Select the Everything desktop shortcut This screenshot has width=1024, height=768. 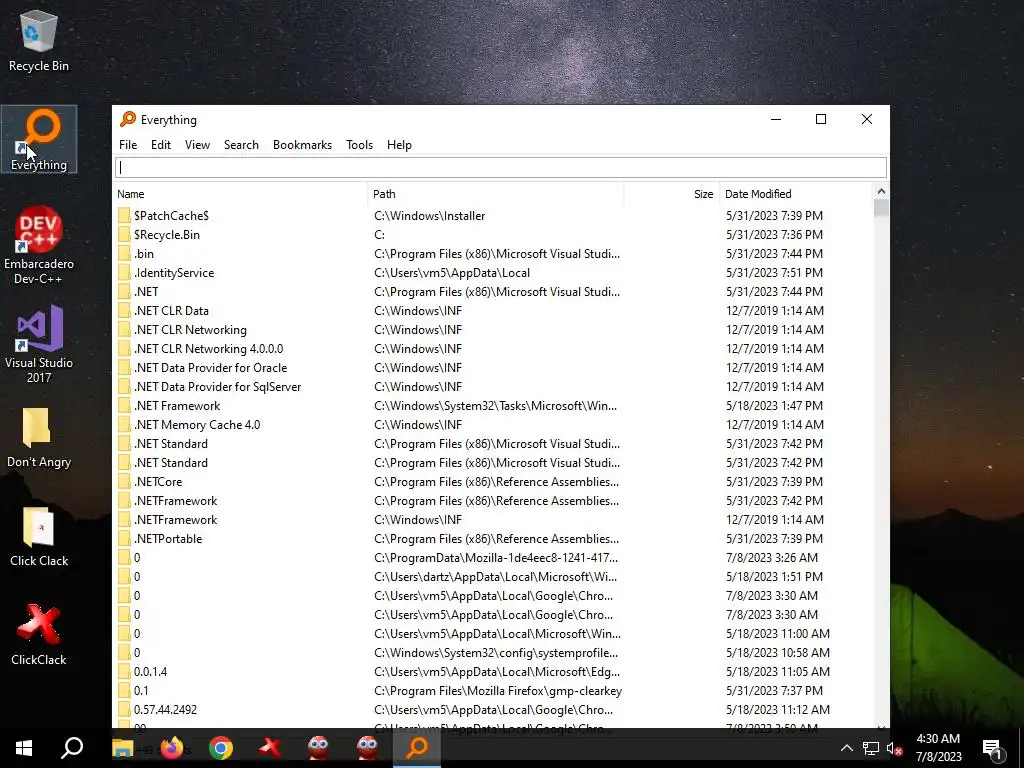39,140
